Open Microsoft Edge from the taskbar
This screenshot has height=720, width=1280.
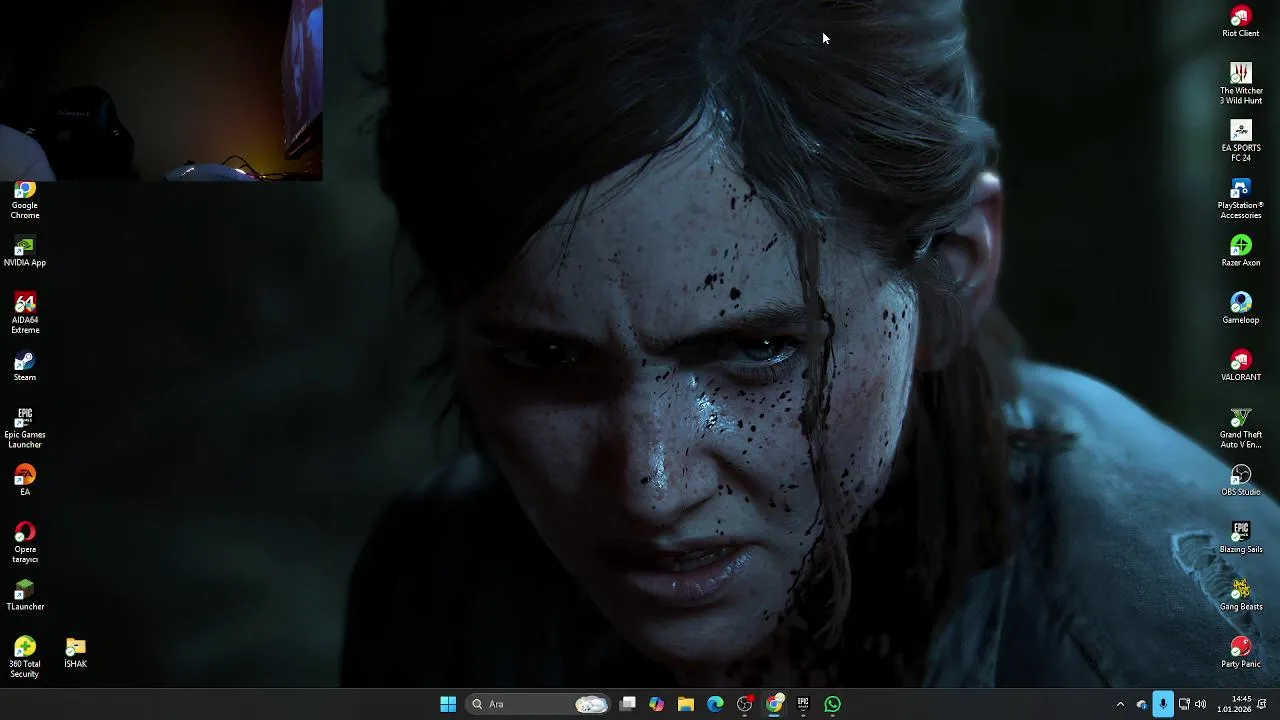[x=715, y=704]
